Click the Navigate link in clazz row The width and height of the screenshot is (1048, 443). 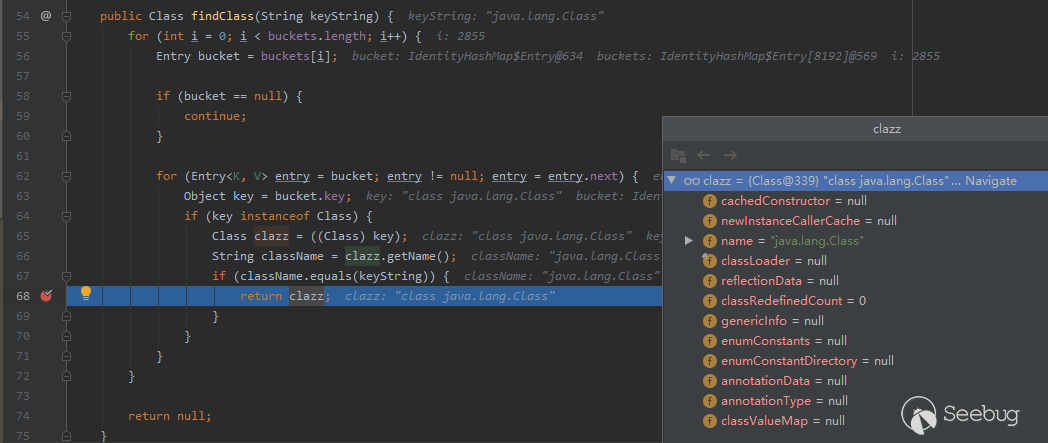(x=991, y=181)
